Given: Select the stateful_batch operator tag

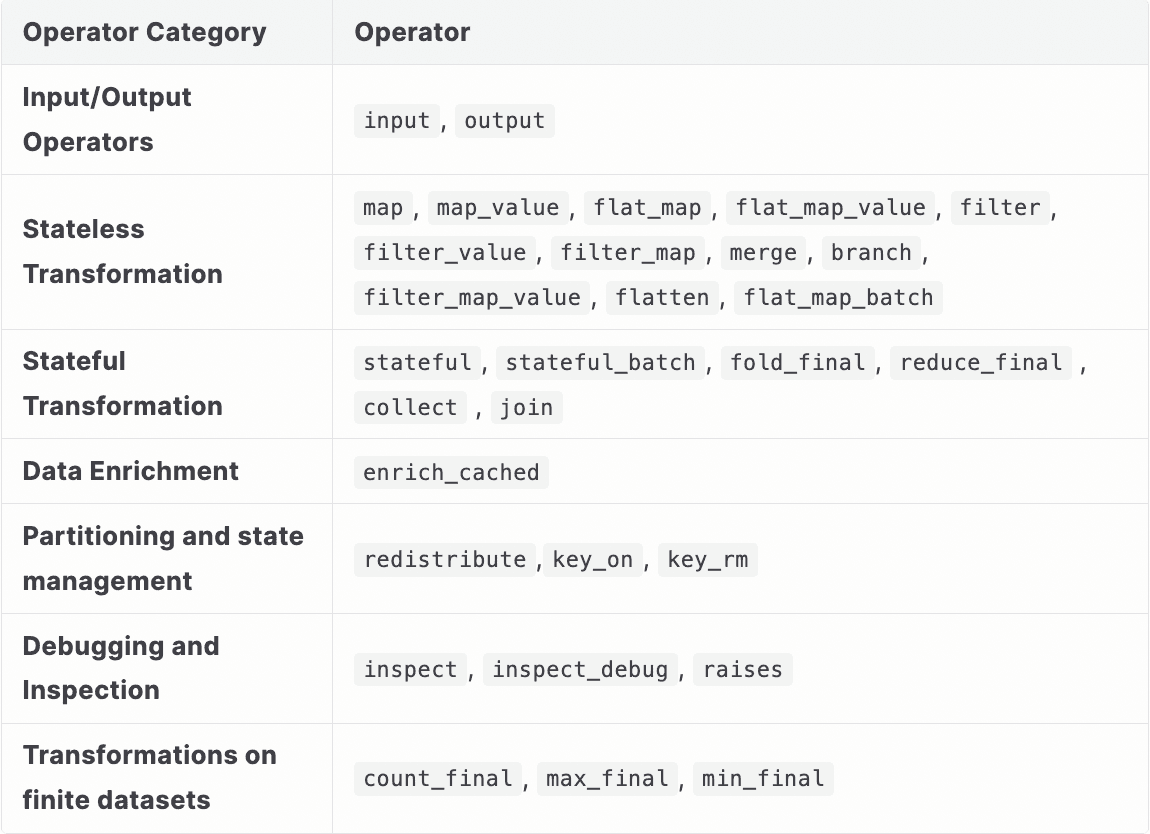Looking at the screenshot, I should pyautogui.click(x=600, y=362).
